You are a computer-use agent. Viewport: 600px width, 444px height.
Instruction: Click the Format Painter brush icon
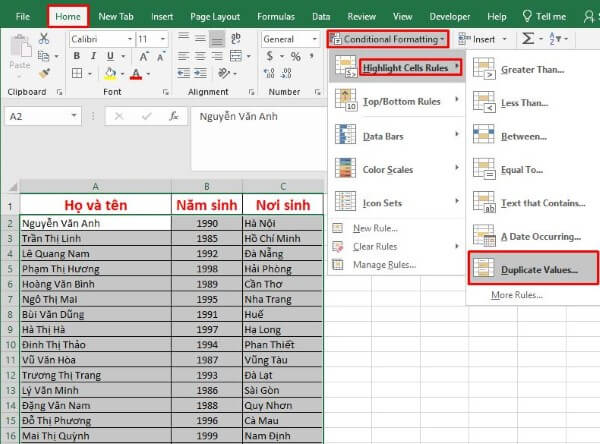[x=44, y=73]
